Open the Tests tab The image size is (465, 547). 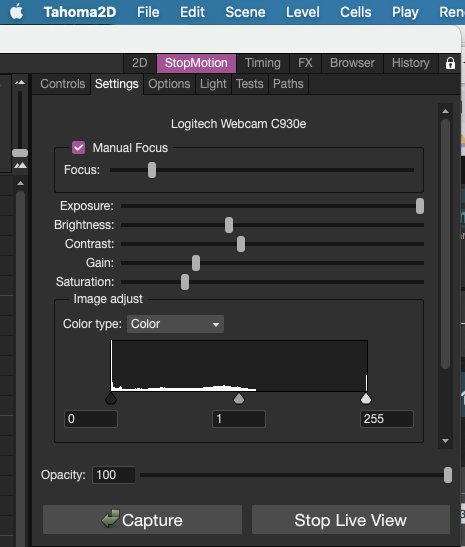249,84
